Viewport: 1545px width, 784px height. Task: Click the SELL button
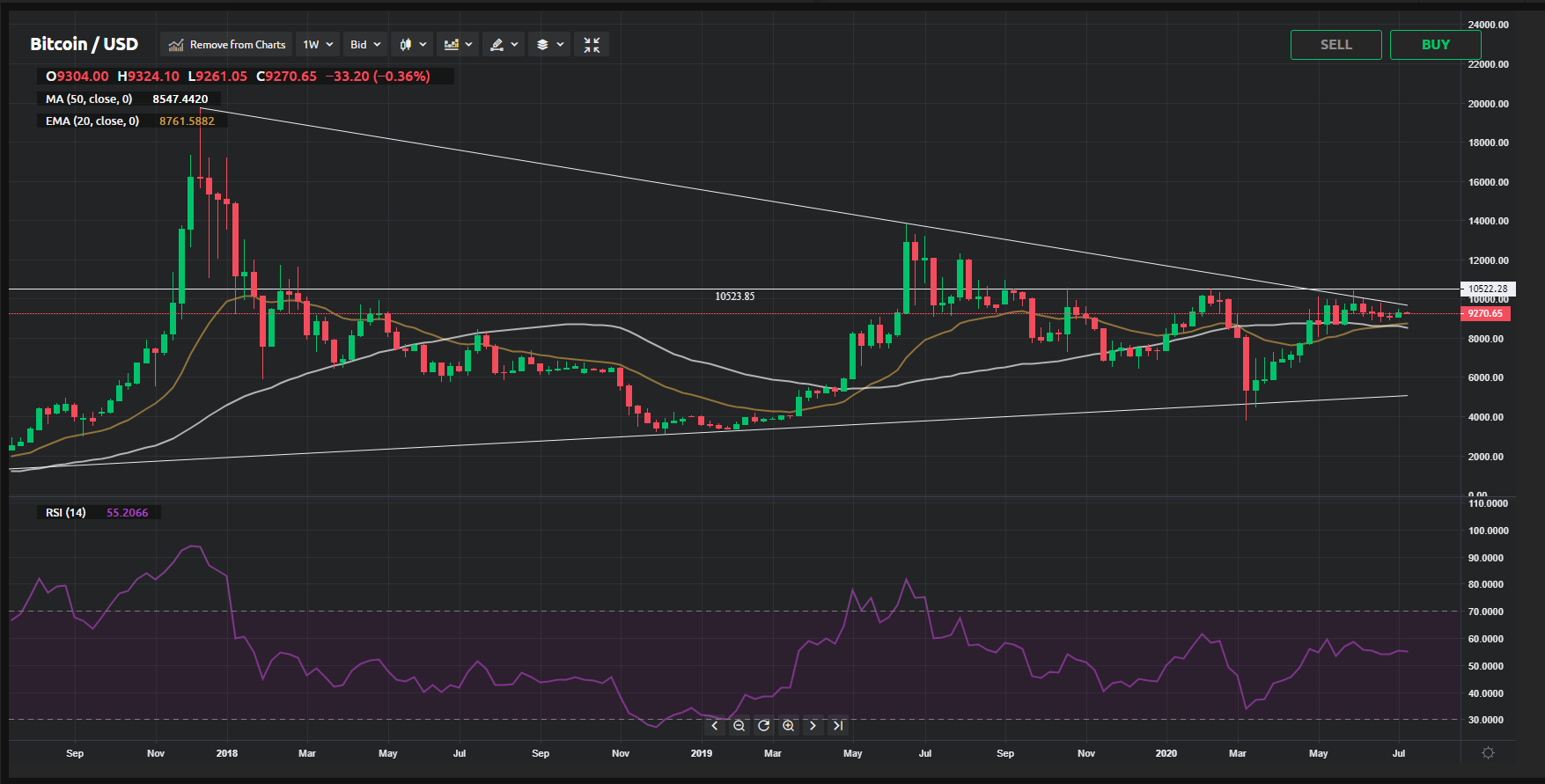click(x=1335, y=45)
